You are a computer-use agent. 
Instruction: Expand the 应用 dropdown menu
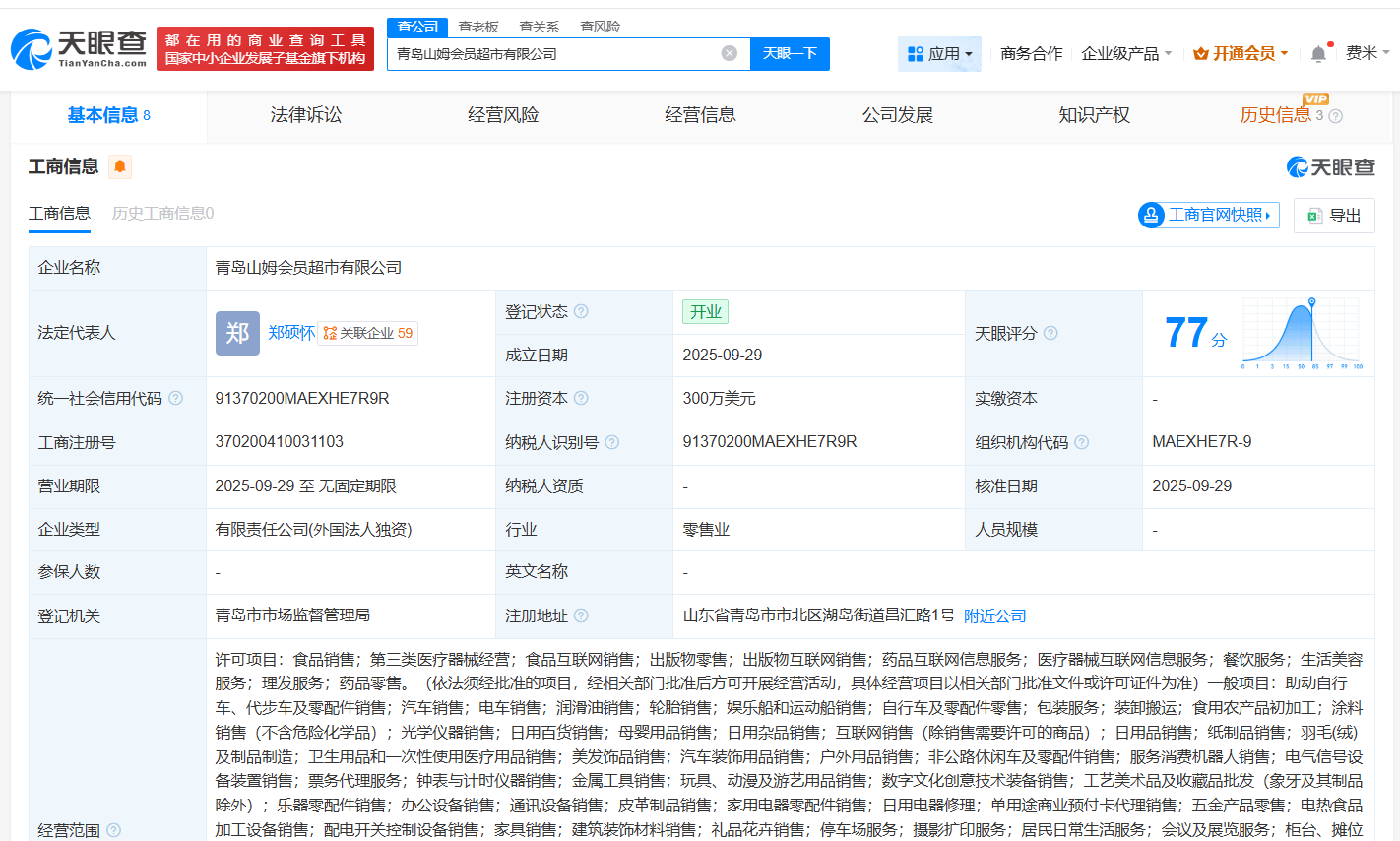(x=939, y=54)
